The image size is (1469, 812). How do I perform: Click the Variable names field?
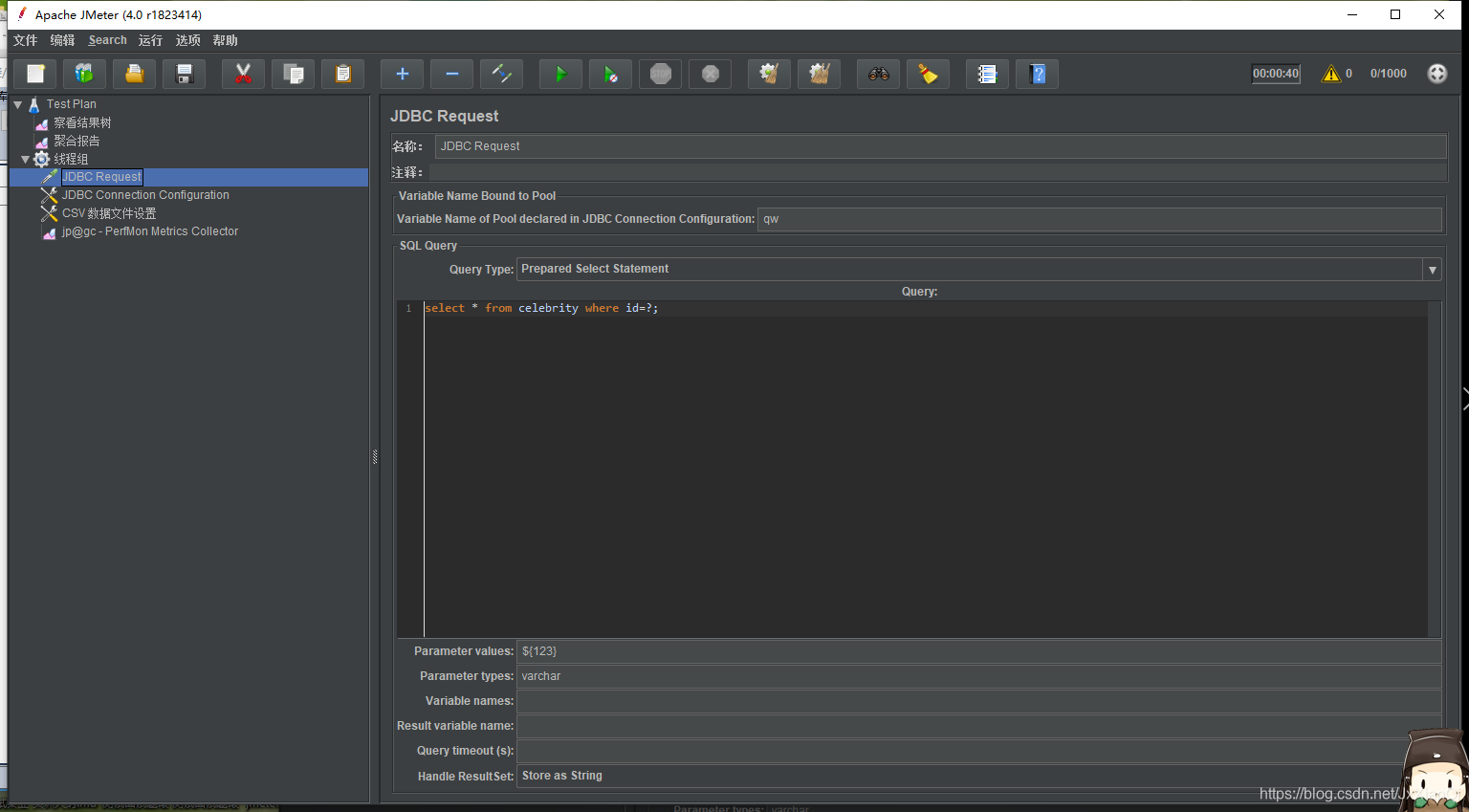pyautogui.click(x=979, y=701)
